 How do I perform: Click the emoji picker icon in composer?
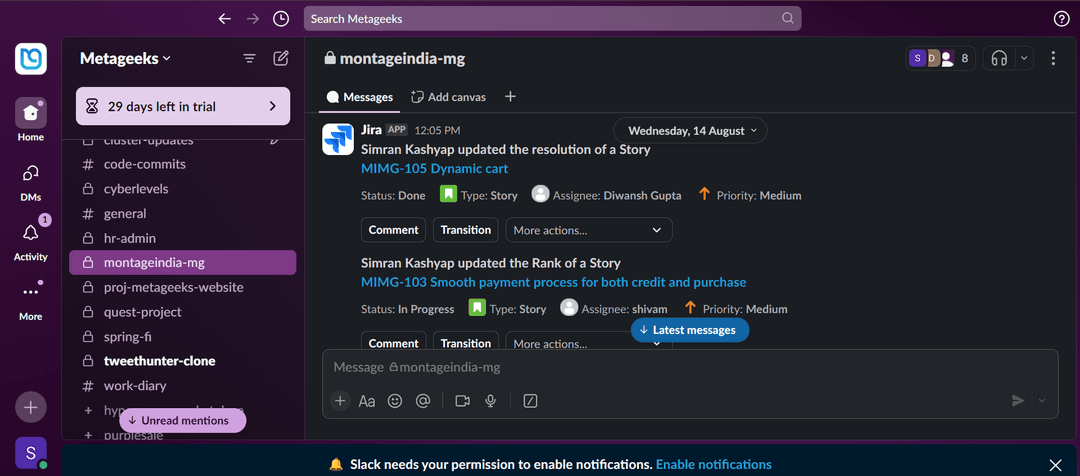click(395, 401)
